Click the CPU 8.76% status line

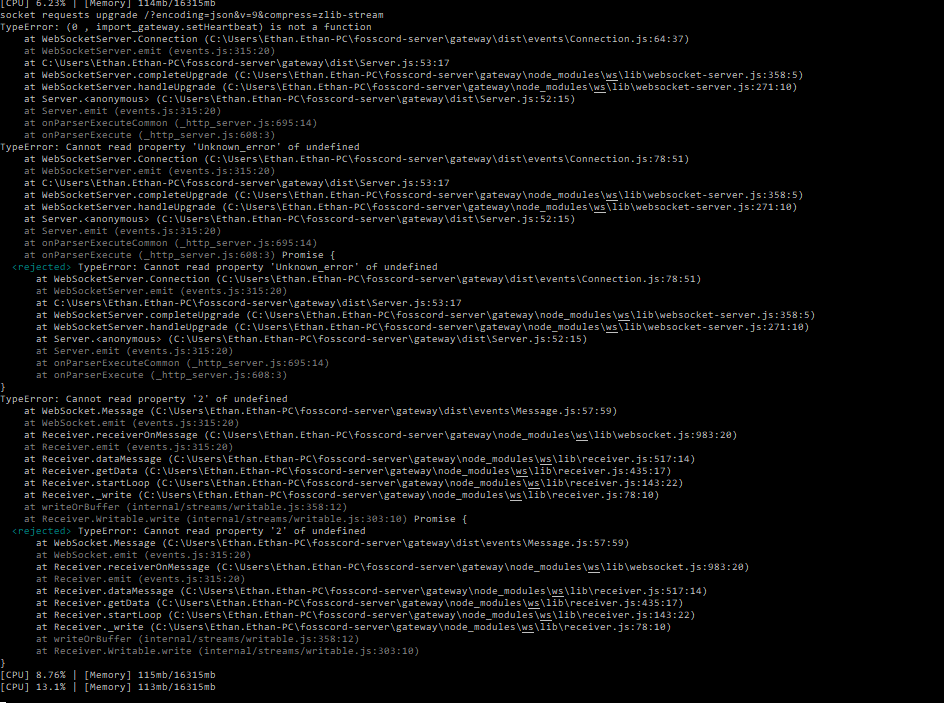pos(107,675)
